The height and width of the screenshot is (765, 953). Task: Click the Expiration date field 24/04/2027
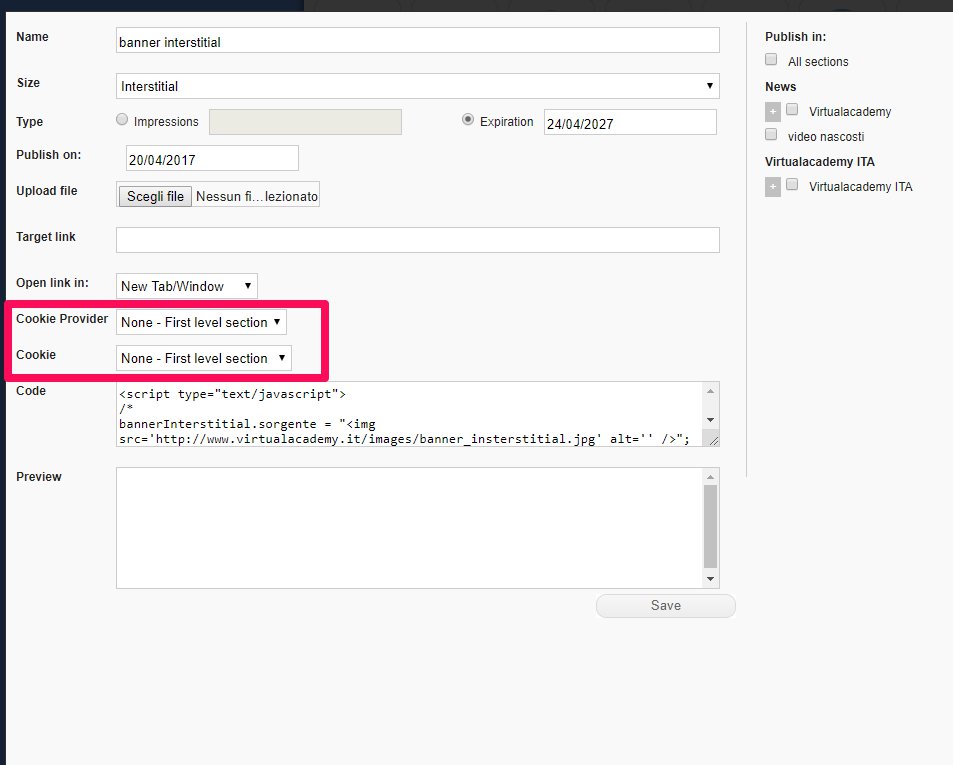click(630, 123)
